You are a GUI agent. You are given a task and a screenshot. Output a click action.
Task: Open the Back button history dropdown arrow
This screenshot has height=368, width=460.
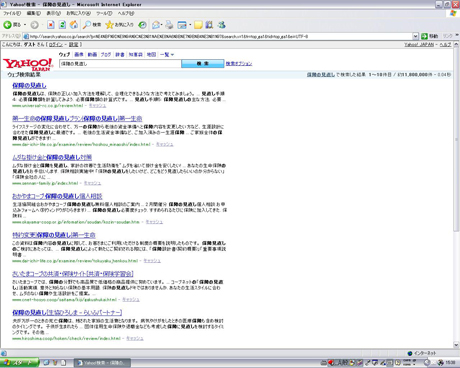25,25
